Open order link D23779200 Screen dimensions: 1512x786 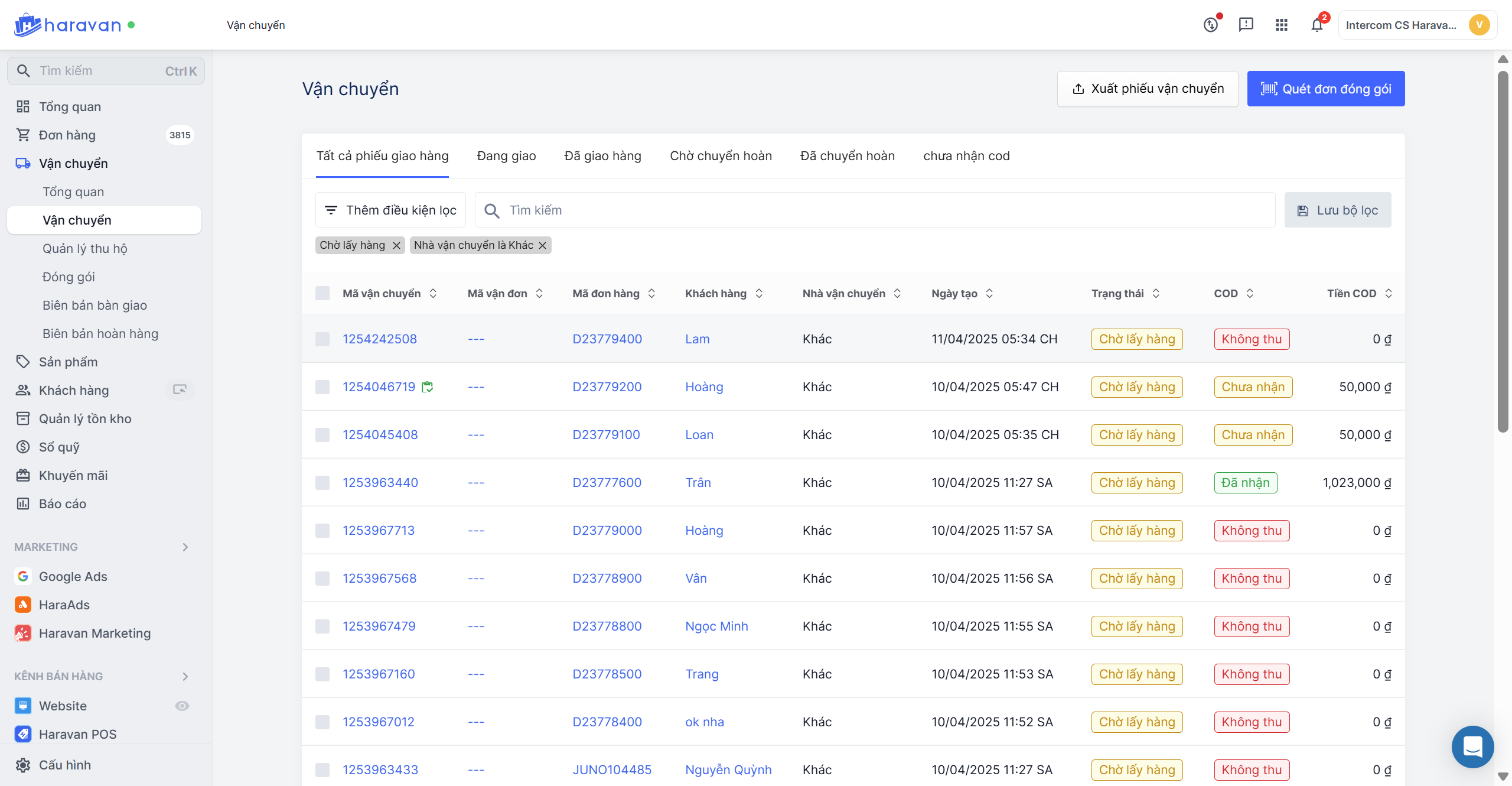[607, 387]
